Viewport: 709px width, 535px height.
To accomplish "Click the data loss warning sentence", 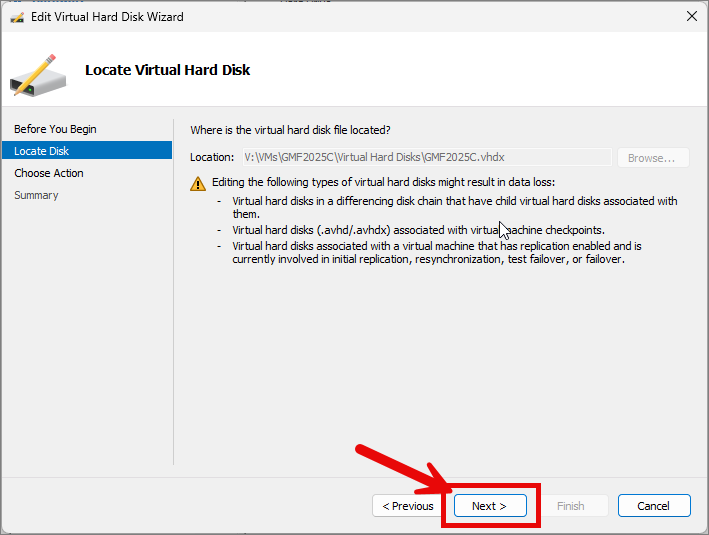I will pyautogui.click(x=383, y=182).
